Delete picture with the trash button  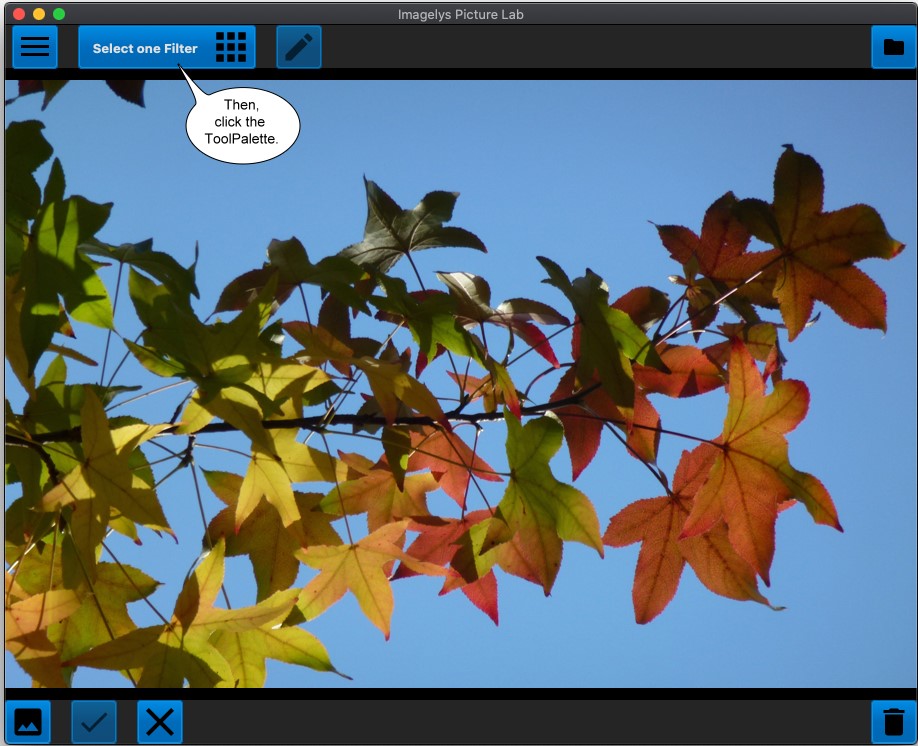893,722
